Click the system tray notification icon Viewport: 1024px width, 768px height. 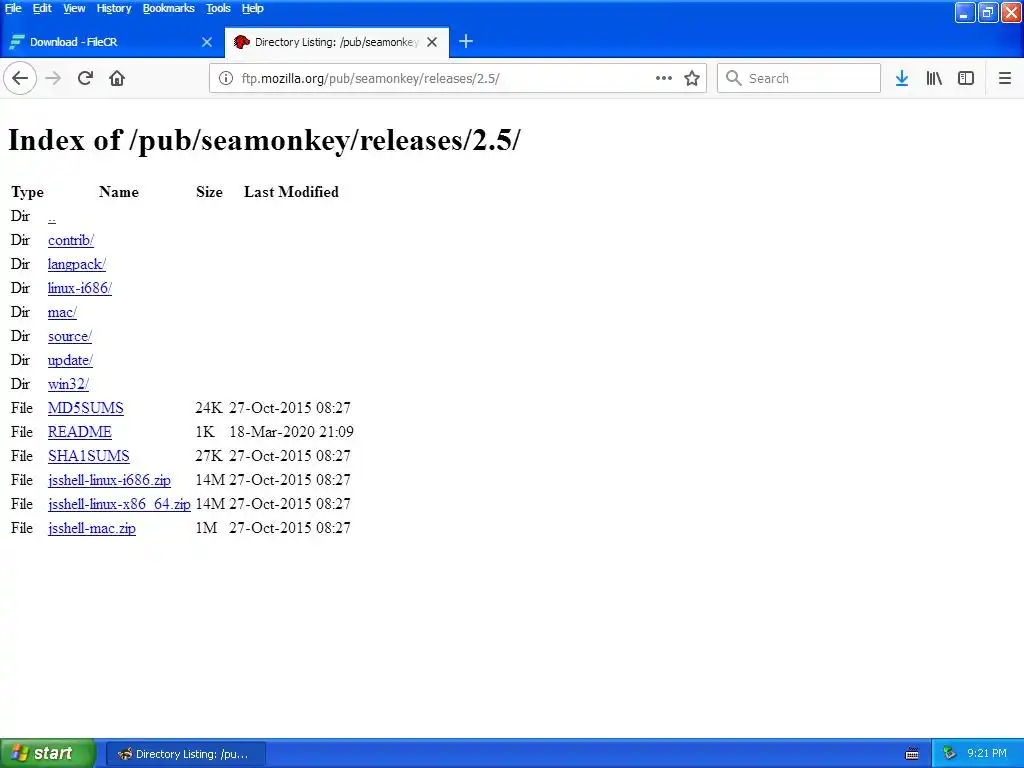pyautogui.click(x=949, y=754)
